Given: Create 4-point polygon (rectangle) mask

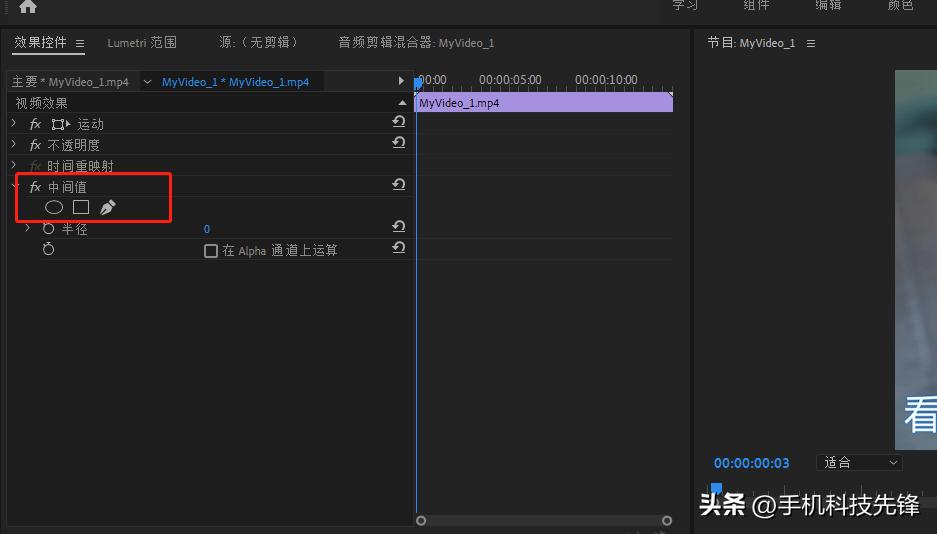Looking at the screenshot, I should [x=81, y=207].
